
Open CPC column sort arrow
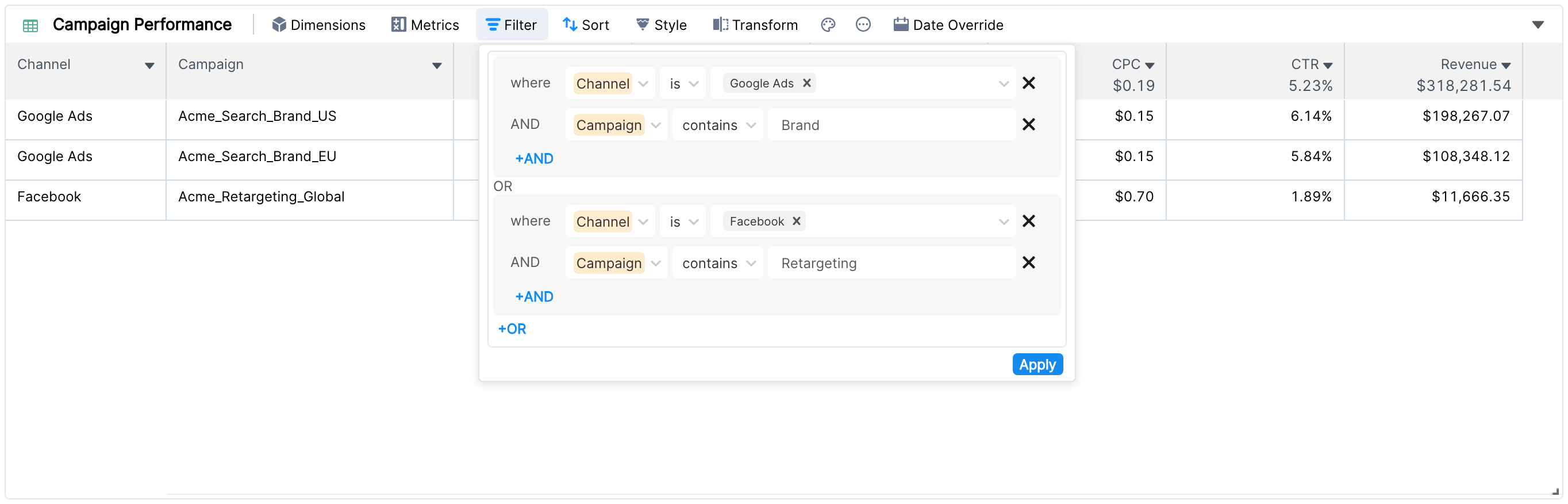1149,66
